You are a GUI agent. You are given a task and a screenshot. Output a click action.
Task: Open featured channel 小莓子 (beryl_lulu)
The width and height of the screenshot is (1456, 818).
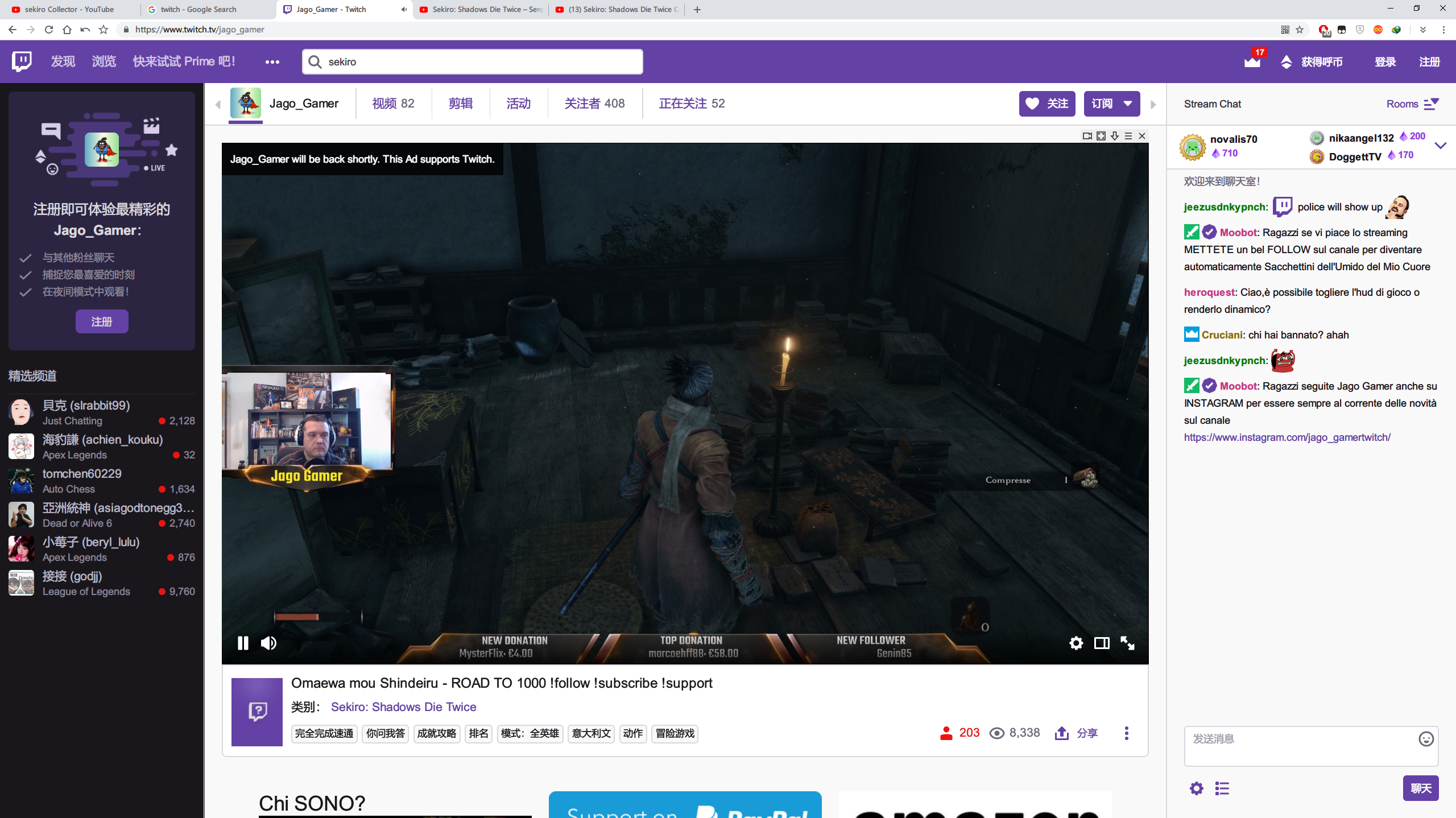point(102,549)
